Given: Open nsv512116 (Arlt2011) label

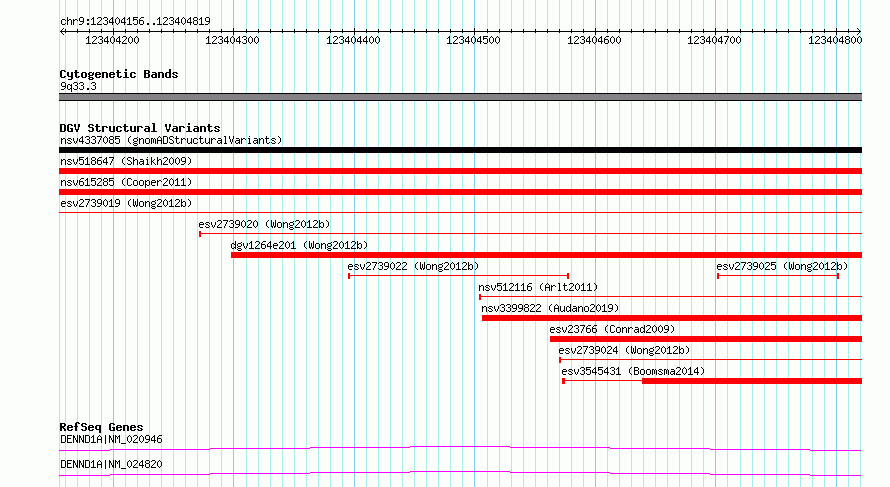Looking at the screenshot, I should [x=538, y=287].
